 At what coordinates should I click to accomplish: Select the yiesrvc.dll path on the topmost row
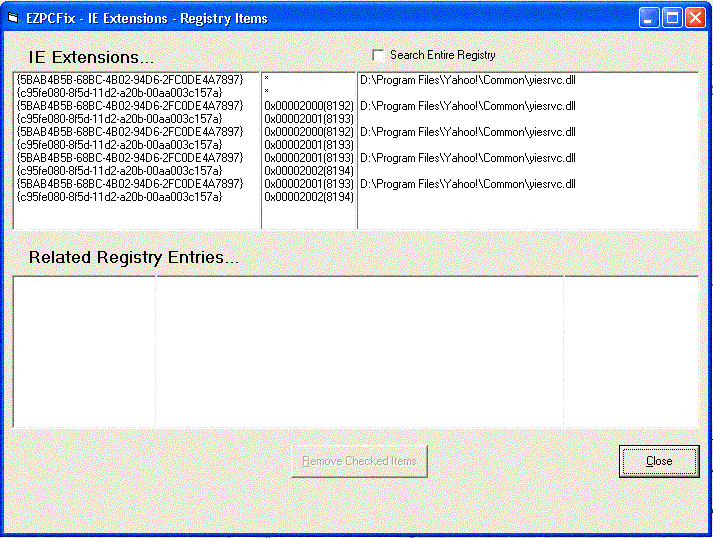(x=468, y=80)
